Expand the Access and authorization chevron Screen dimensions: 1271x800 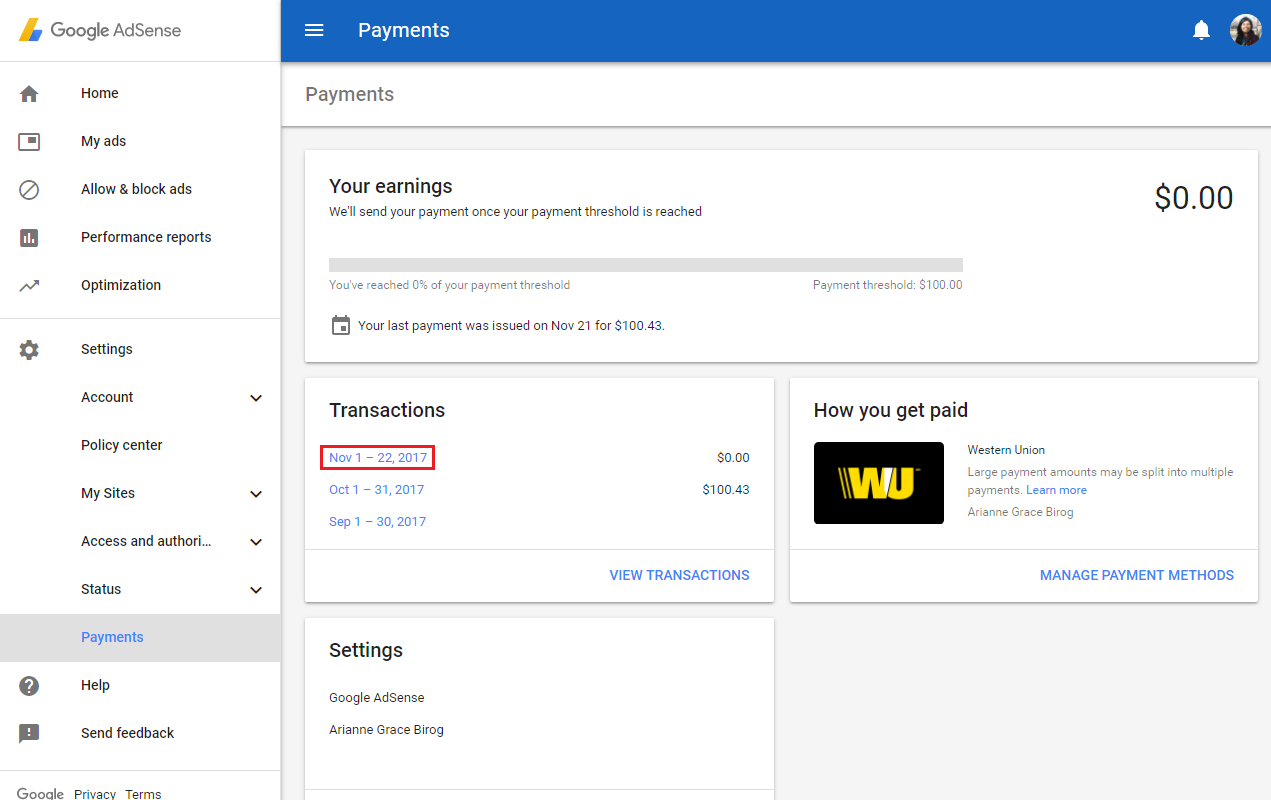tap(256, 541)
